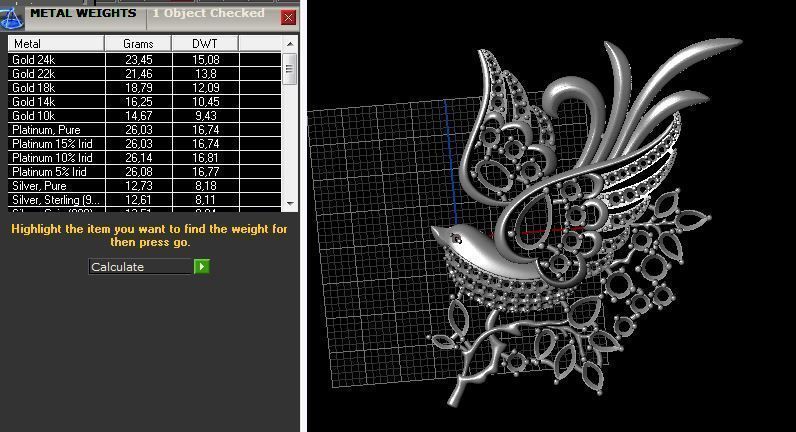Click the 16,25 grams value
Viewport: 796px width, 432px height.
(139, 102)
